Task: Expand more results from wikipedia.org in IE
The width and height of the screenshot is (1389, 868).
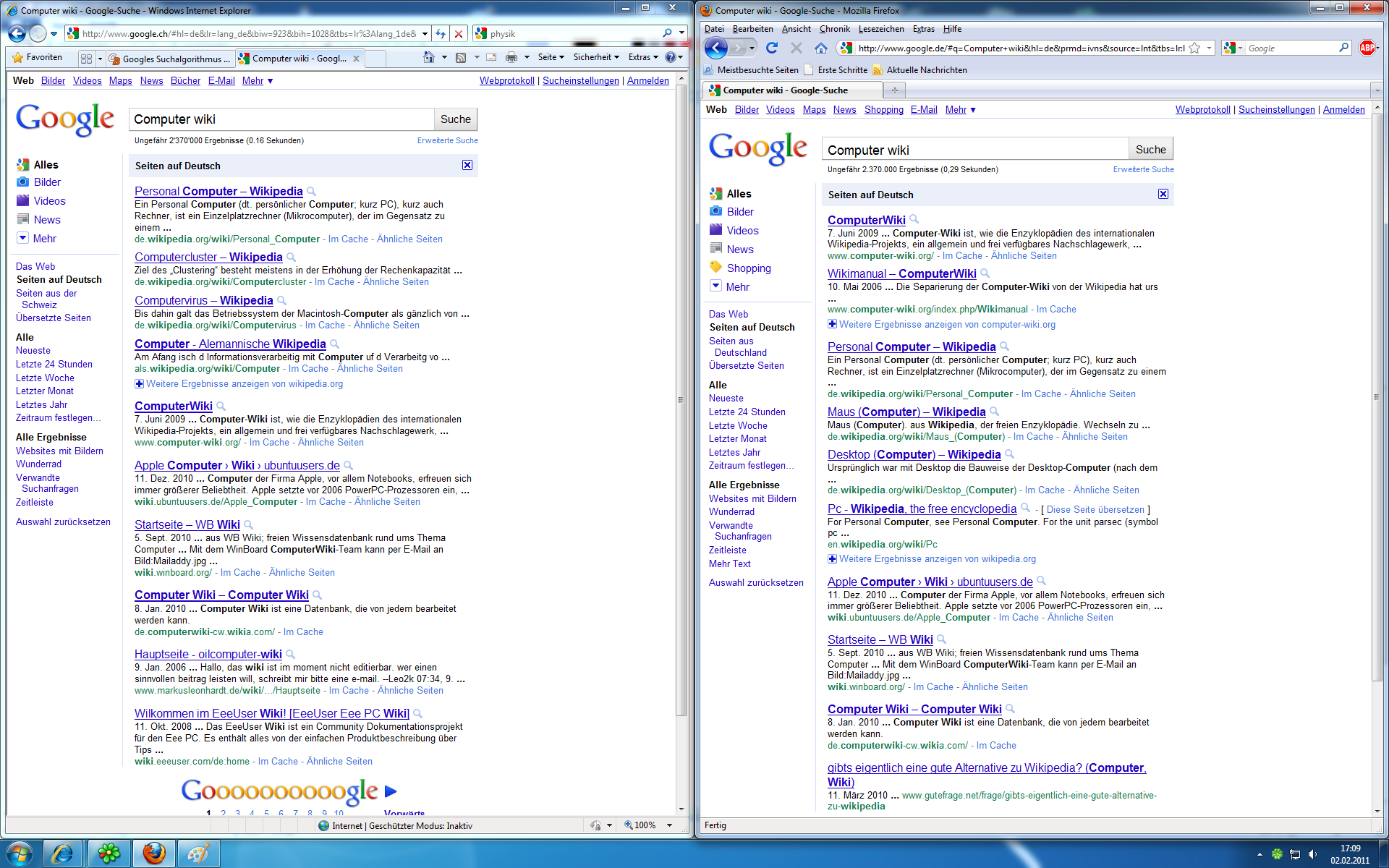Action: pos(139,383)
